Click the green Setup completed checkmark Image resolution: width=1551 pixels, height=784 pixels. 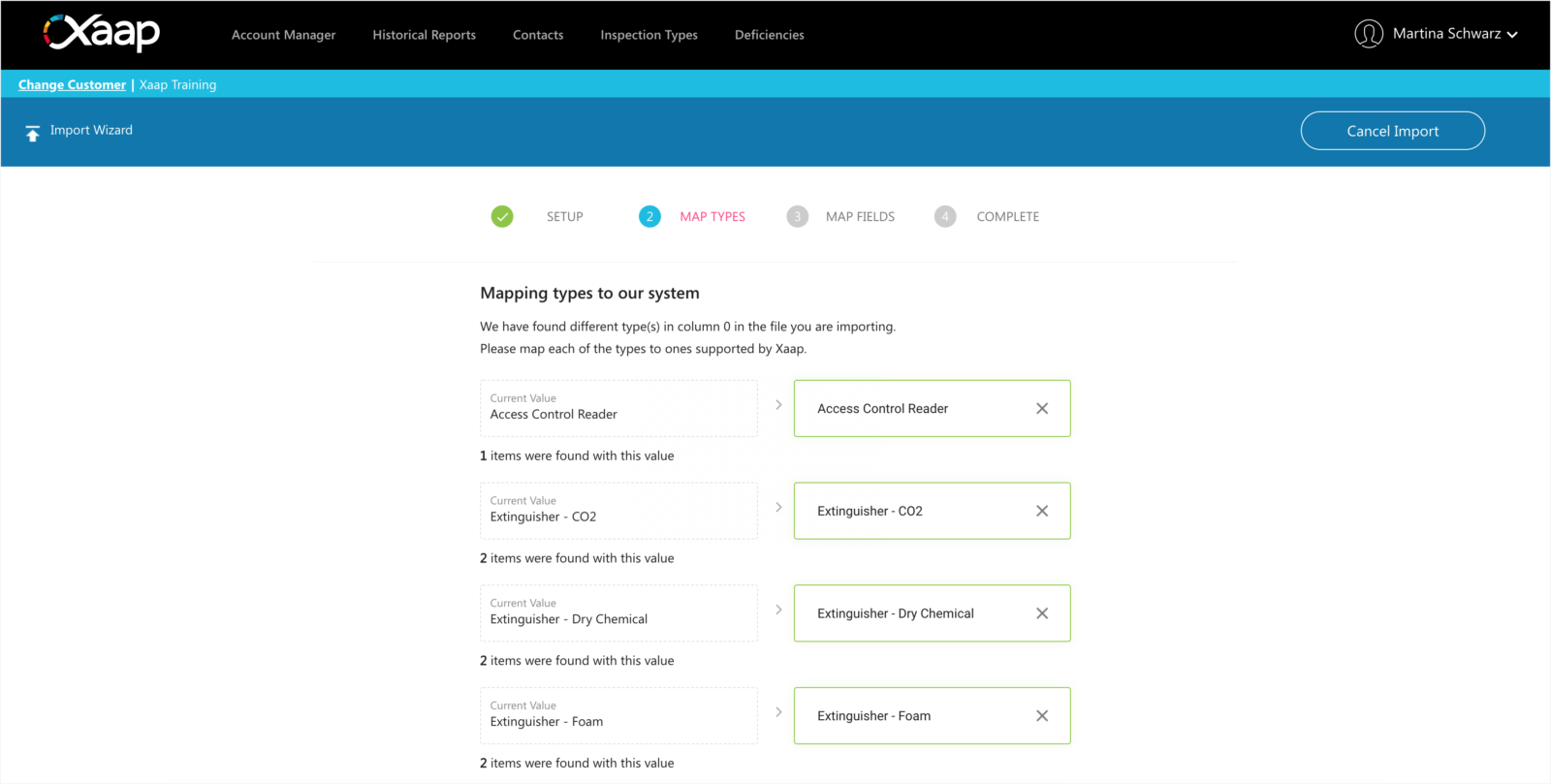pyautogui.click(x=502, y=216)
